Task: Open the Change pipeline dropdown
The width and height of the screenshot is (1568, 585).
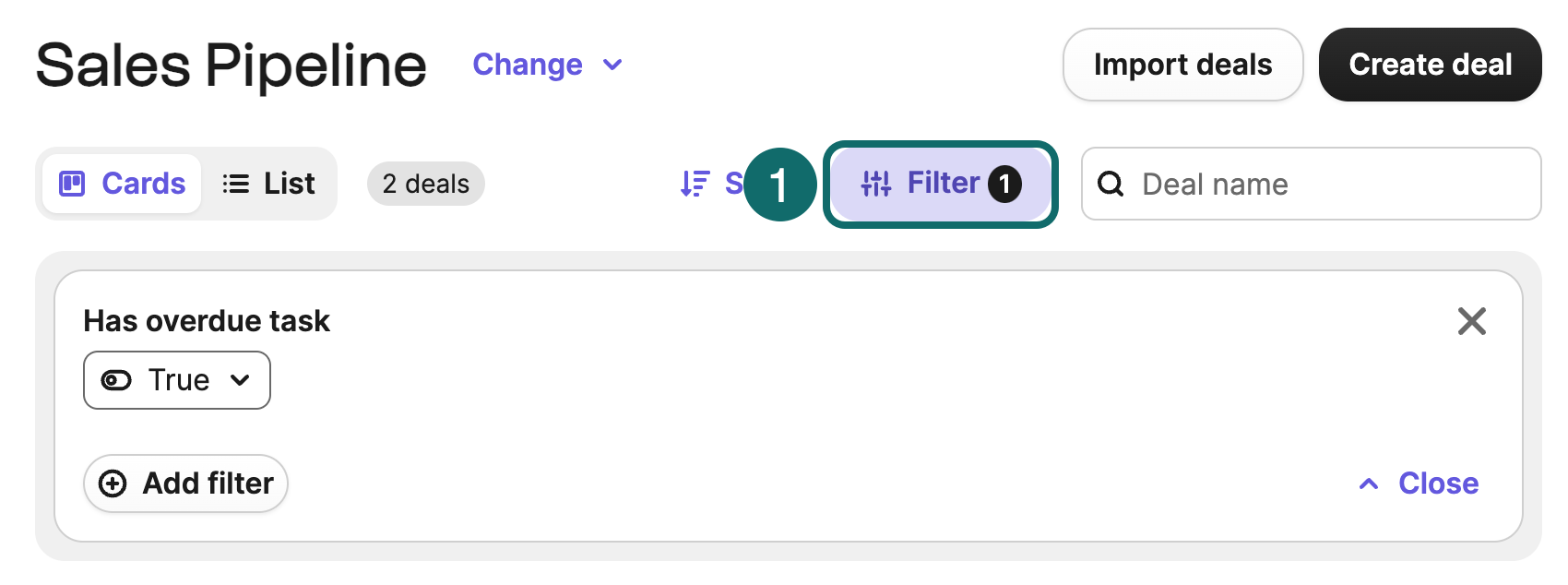Action: [x=548, y=65]
